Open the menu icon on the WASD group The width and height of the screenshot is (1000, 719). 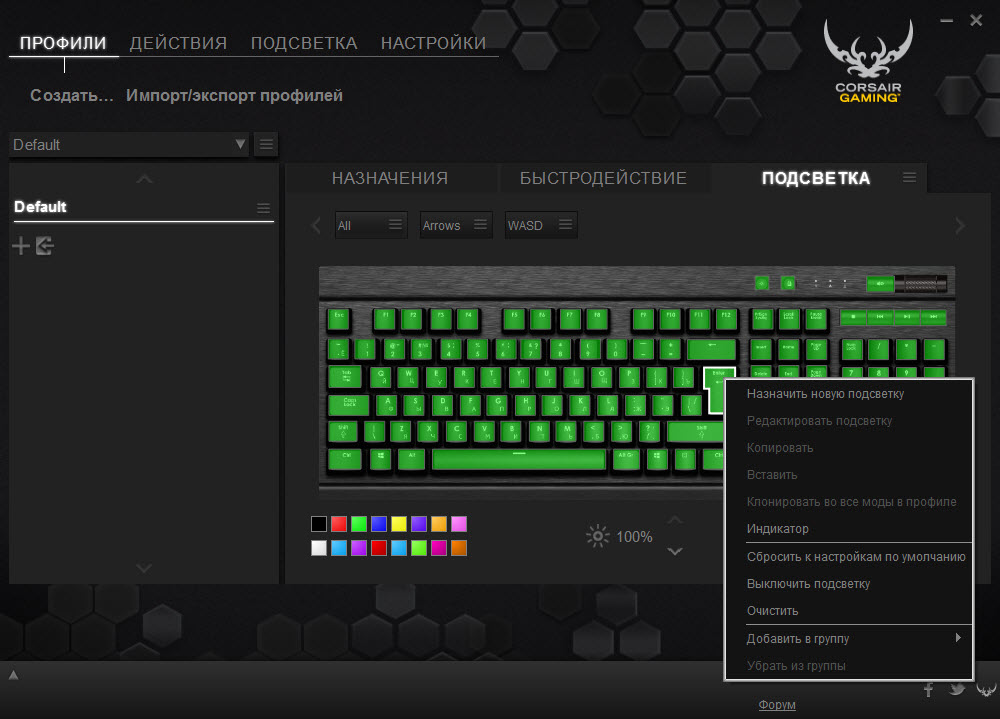click(565, 225)
